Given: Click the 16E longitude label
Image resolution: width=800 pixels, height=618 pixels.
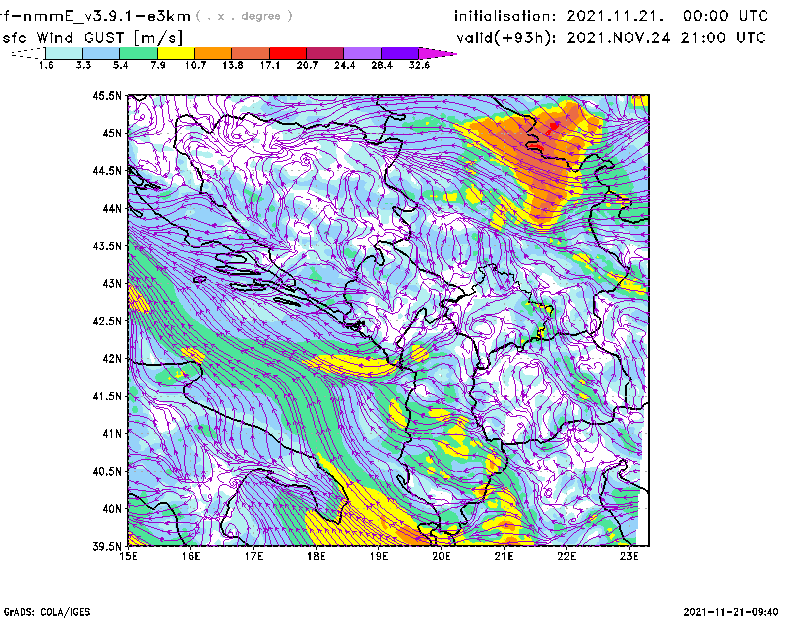Looking at the screenshot, I should click(191, 556).
